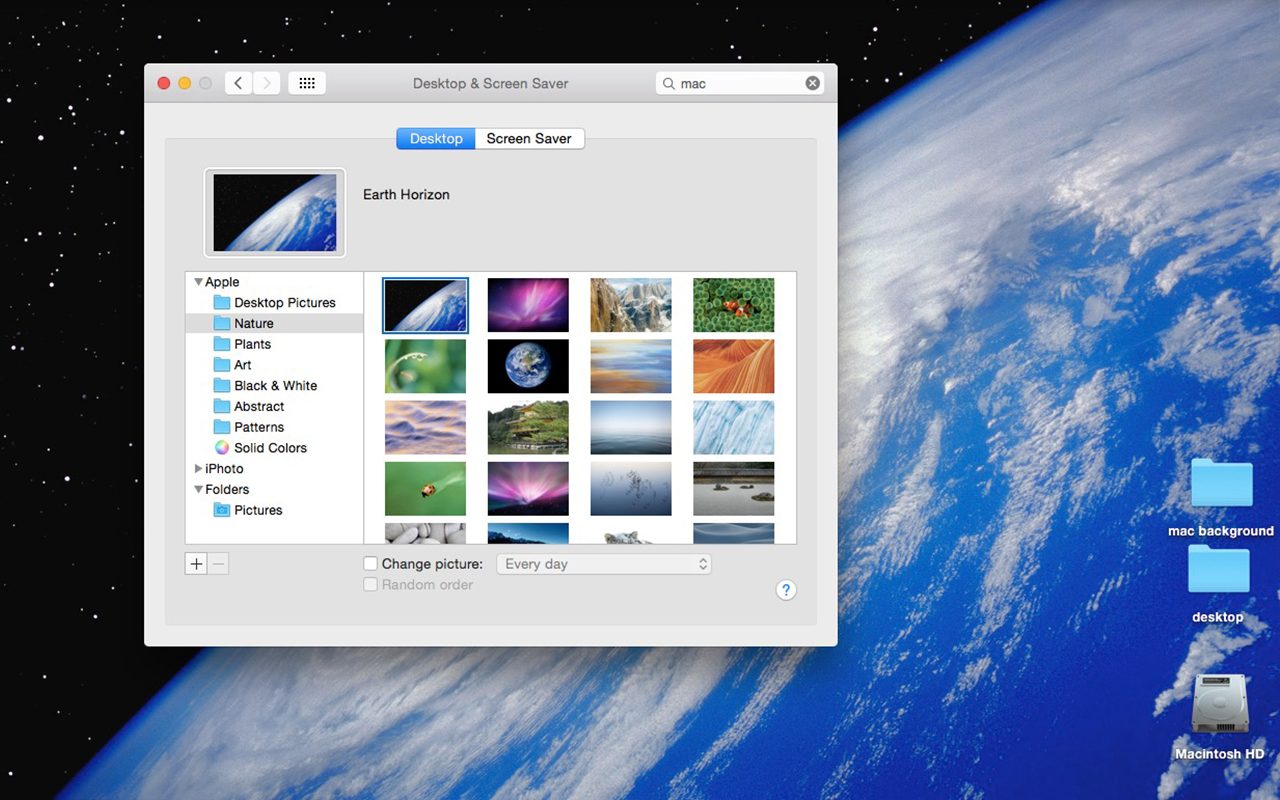
Task: Select the purple rippled water thumbnail
Action: 425,427
